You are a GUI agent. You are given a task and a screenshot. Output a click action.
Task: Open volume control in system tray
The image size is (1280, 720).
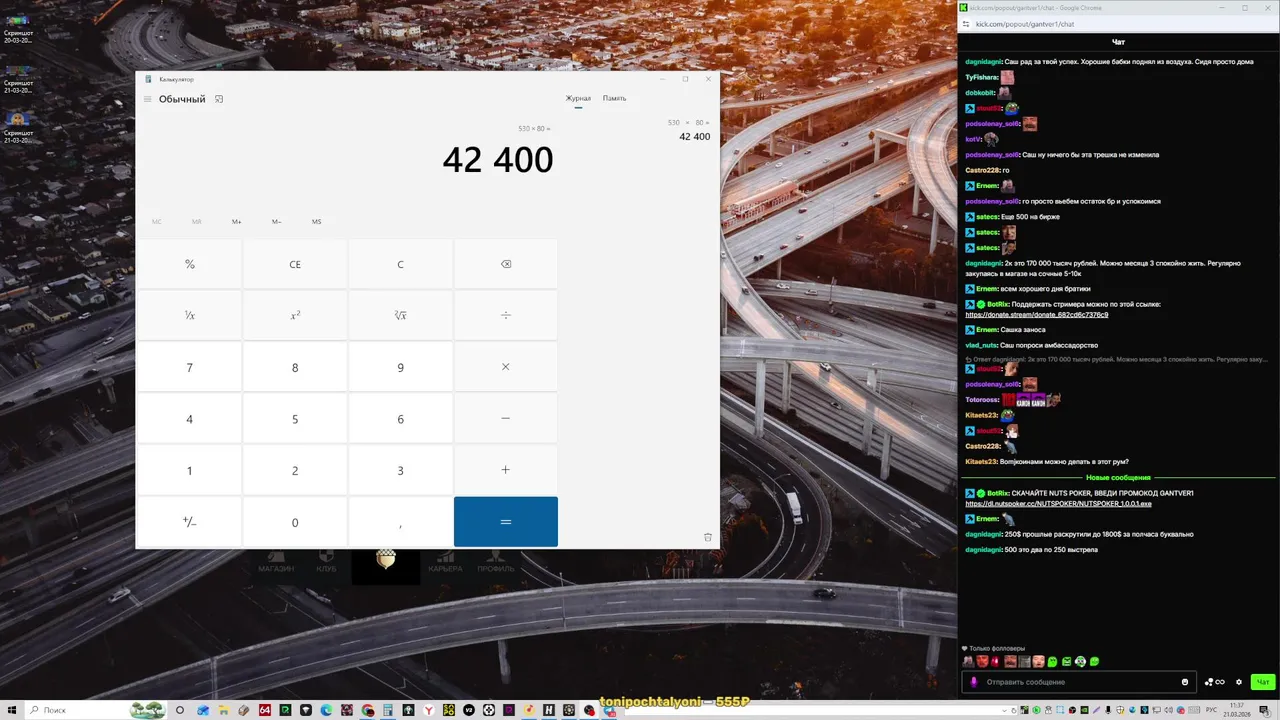click(1168, 710)
